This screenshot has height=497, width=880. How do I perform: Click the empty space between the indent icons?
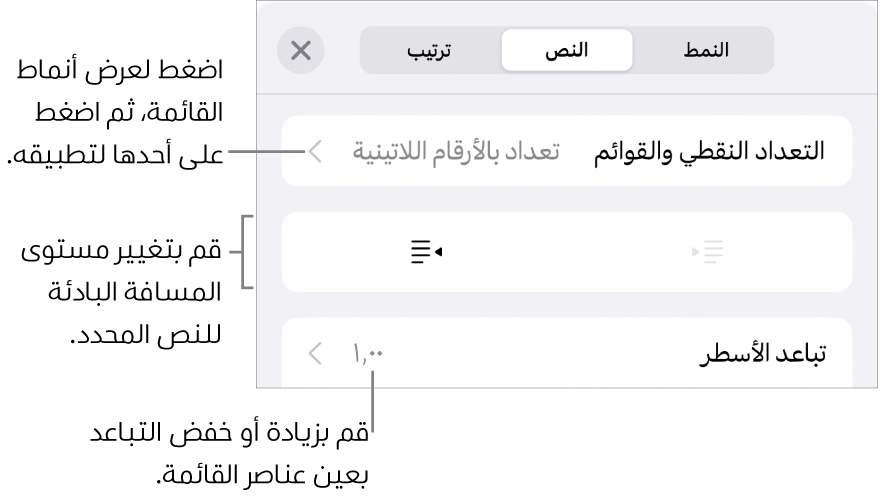coord(567,253)
